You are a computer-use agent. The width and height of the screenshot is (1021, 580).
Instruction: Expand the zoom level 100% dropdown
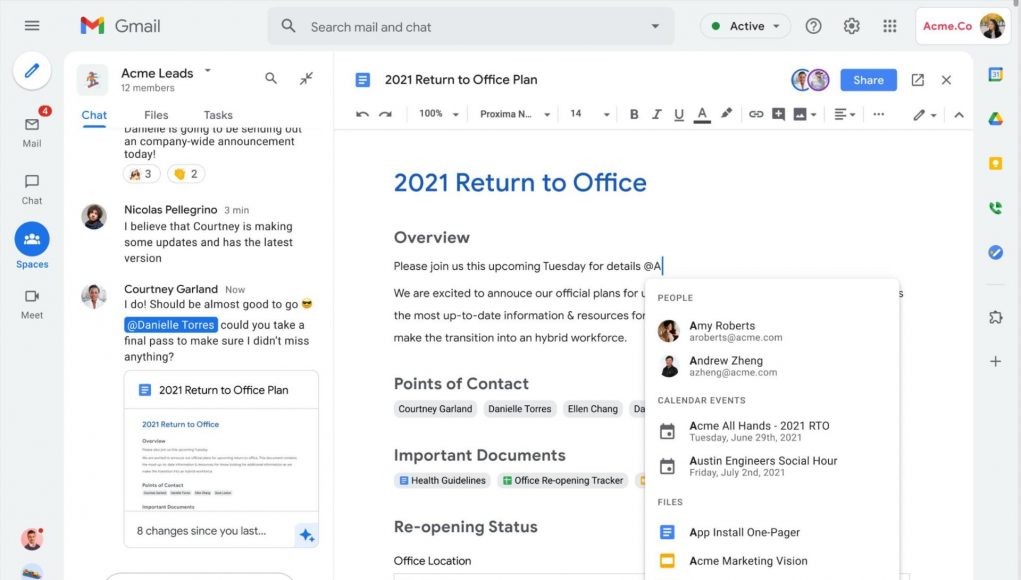439,114
